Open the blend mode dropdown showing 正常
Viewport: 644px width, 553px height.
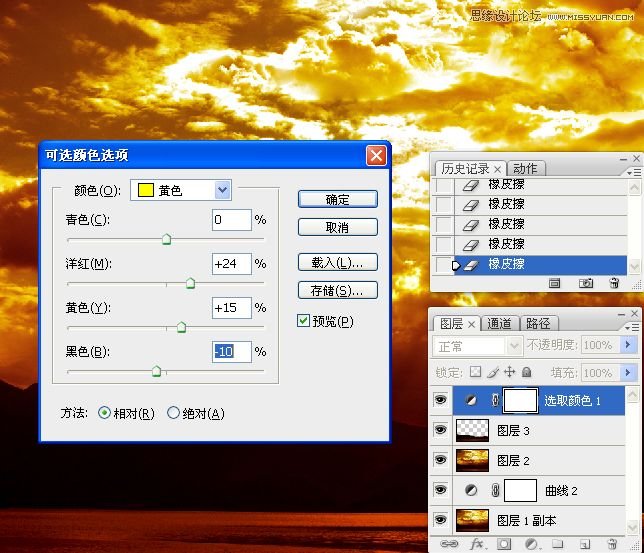[478, 346]
